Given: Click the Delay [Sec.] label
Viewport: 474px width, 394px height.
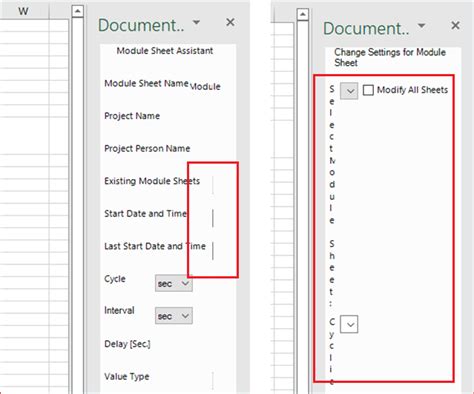Looking at the screenshot, I should tap(127, 344).
